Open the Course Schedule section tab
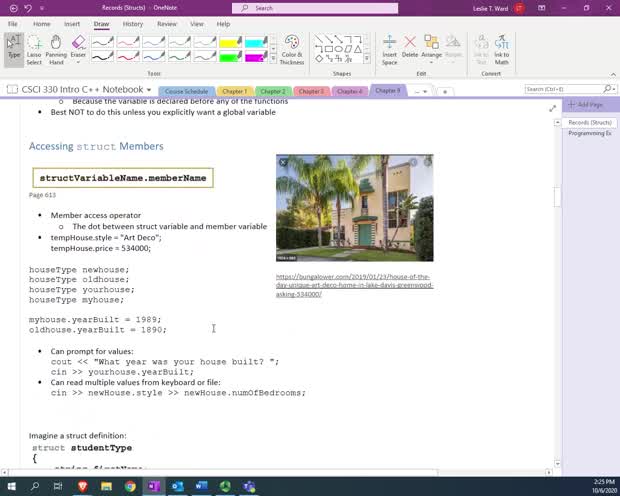 tap(187, 91)
